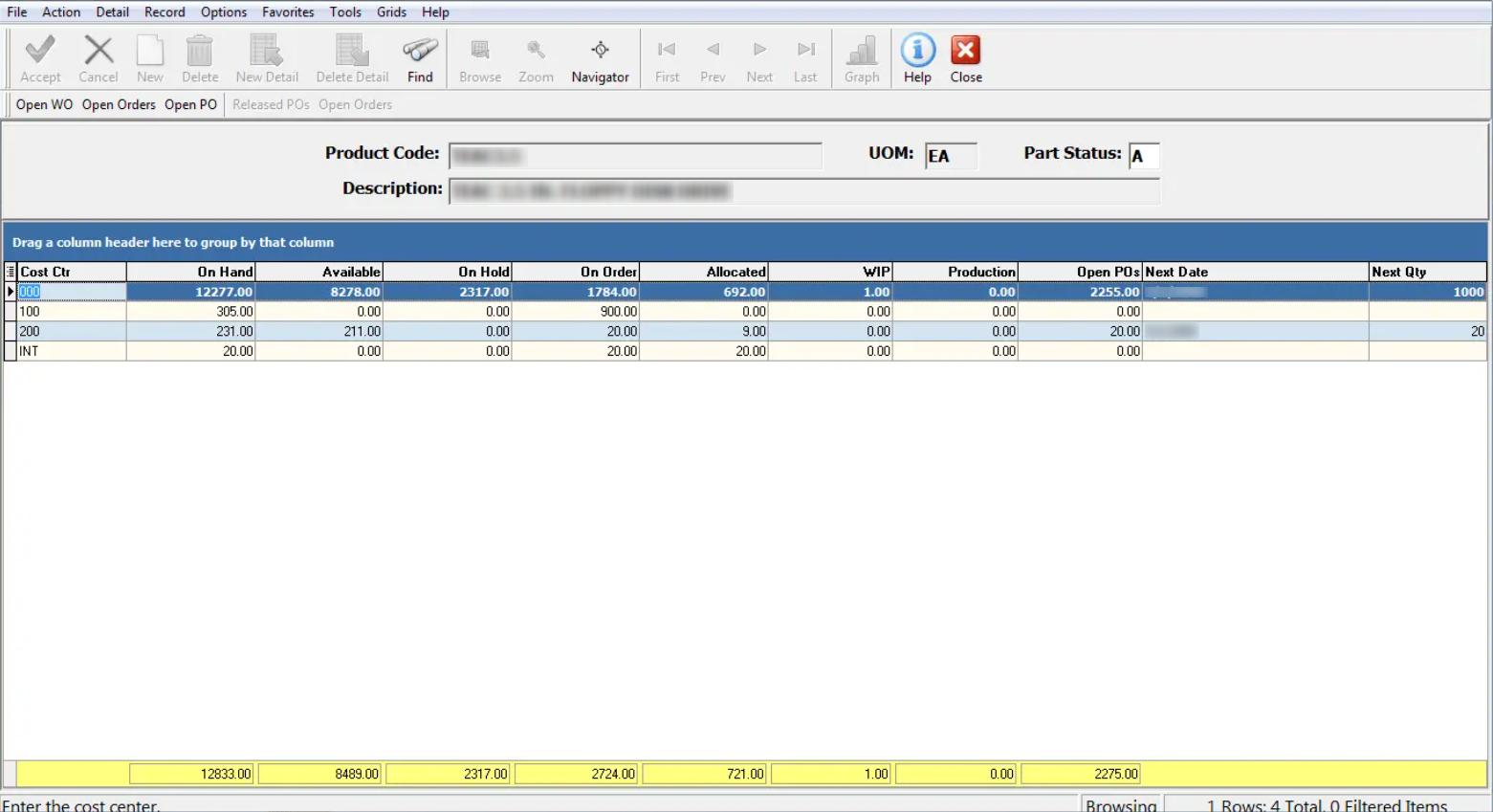Click the Released POs button

(271, 104)
